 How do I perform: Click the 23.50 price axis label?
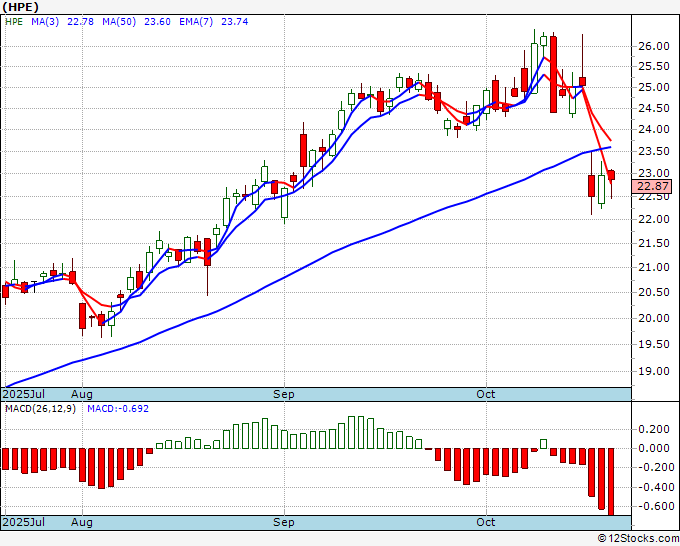coord(654,151)
